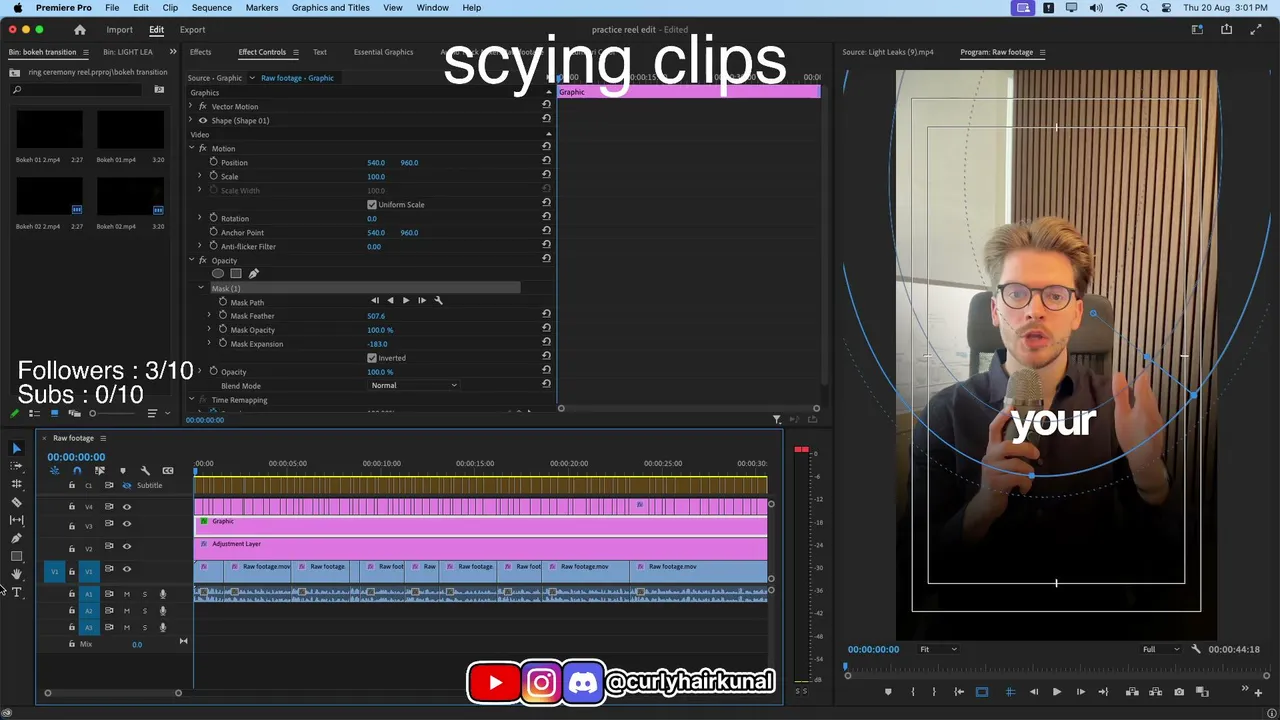Open Source: Light Leaks (9).mp4 tab
Screen dimensions: 1280x720
point(888,52)
